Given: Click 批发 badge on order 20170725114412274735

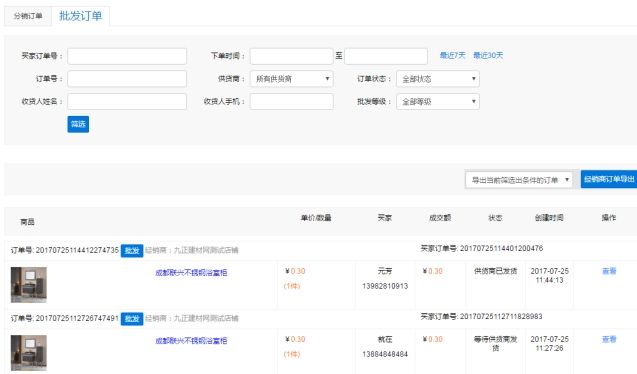Looking at the screenshot, I should [x=132, y=251].
